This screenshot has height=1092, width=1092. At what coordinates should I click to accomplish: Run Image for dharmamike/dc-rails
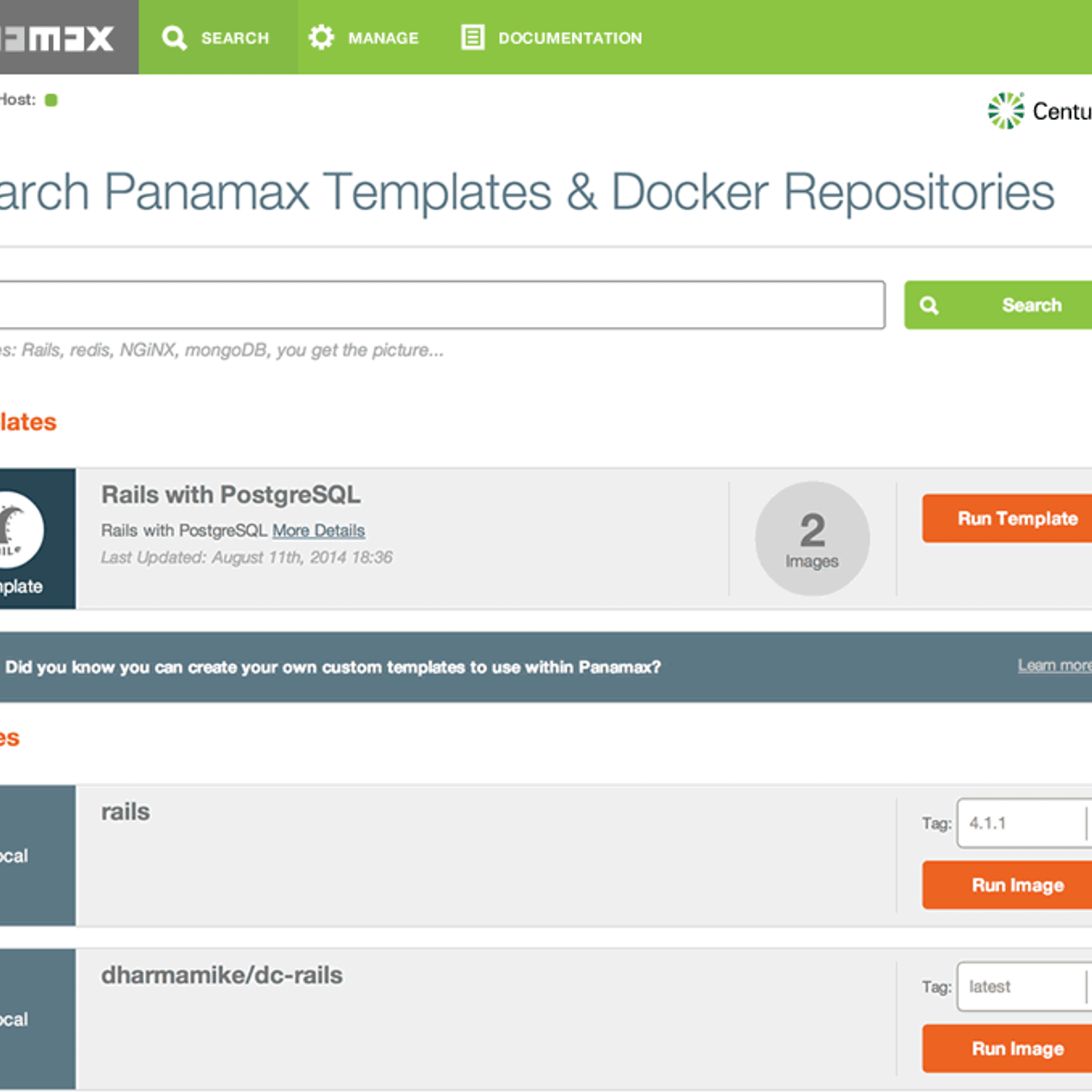[1007, 1048]
